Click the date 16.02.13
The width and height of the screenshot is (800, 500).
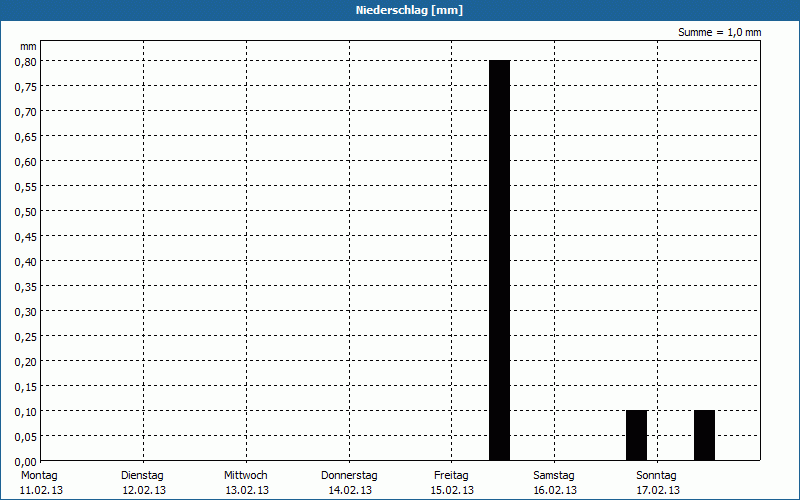coord(555,490)
